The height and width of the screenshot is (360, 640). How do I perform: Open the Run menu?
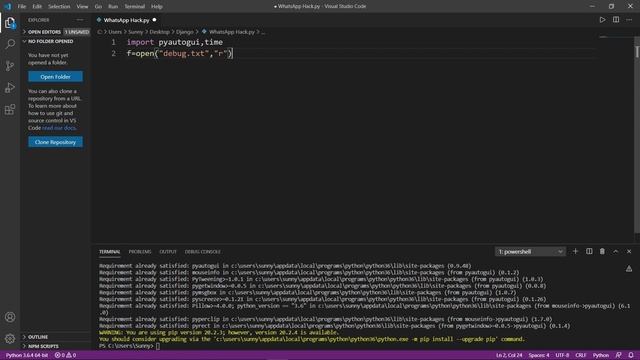[113, 6]
